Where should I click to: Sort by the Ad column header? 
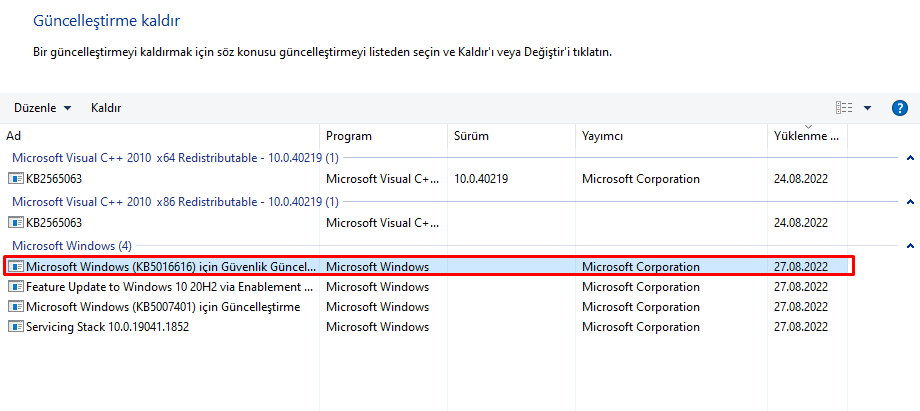(161, 136)
